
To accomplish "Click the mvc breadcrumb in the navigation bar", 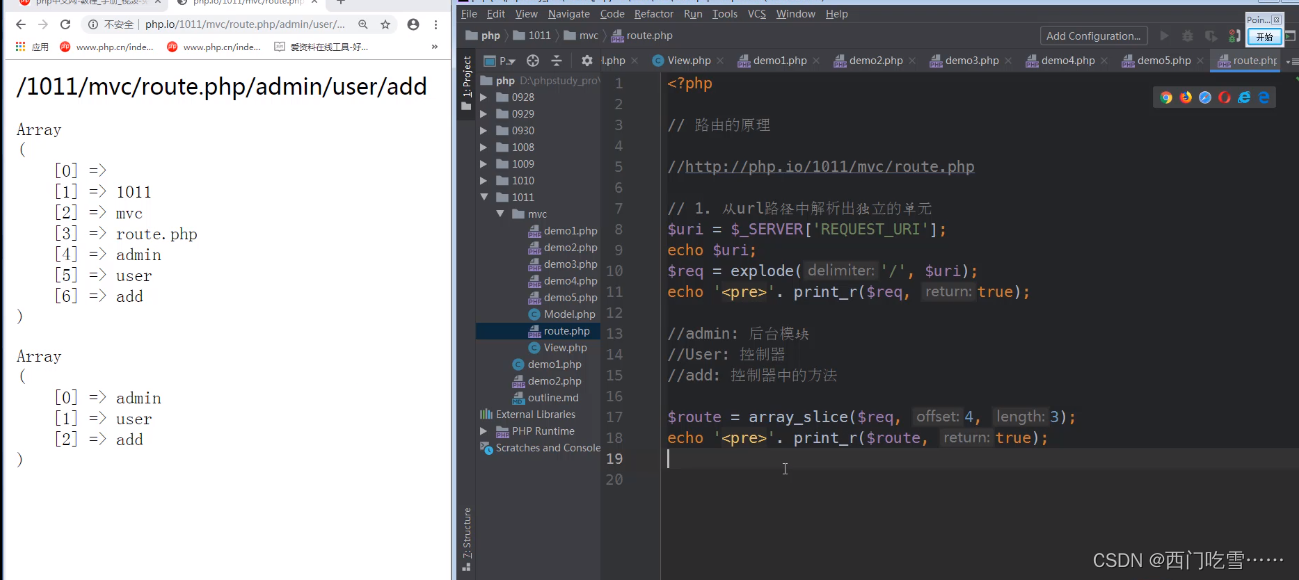I will [x=581, y=36].
